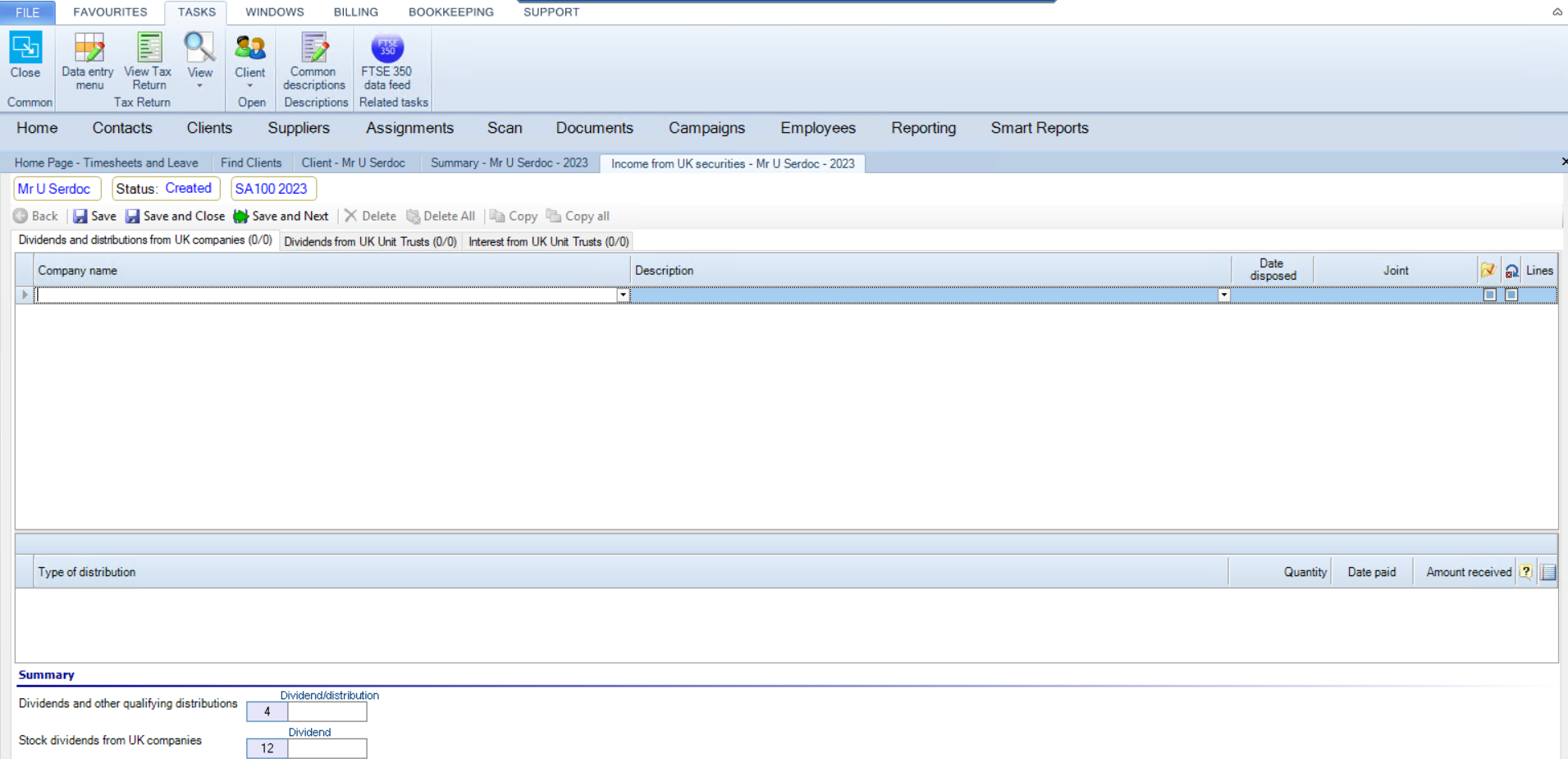Toggle first checkbox in the entry row
This screenshot has height=759, width=1568.
[1490, 295]
